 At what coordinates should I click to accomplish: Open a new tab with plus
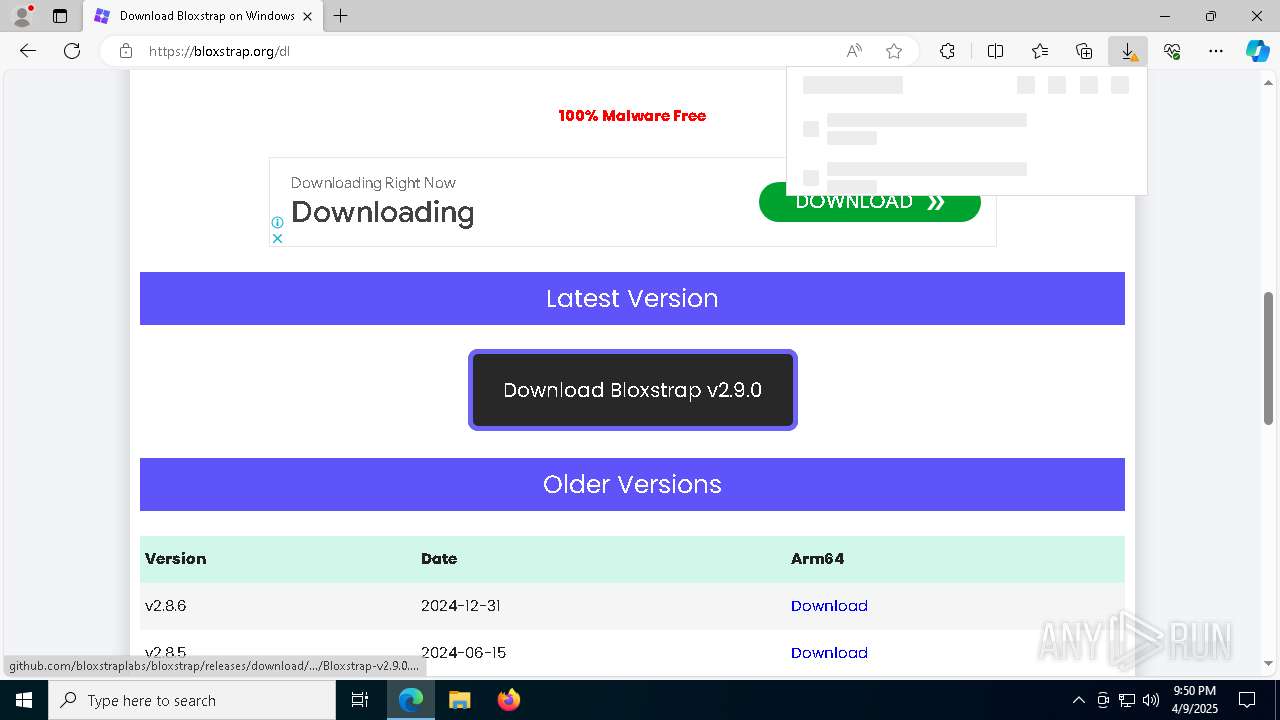click(x=341, y=16)
